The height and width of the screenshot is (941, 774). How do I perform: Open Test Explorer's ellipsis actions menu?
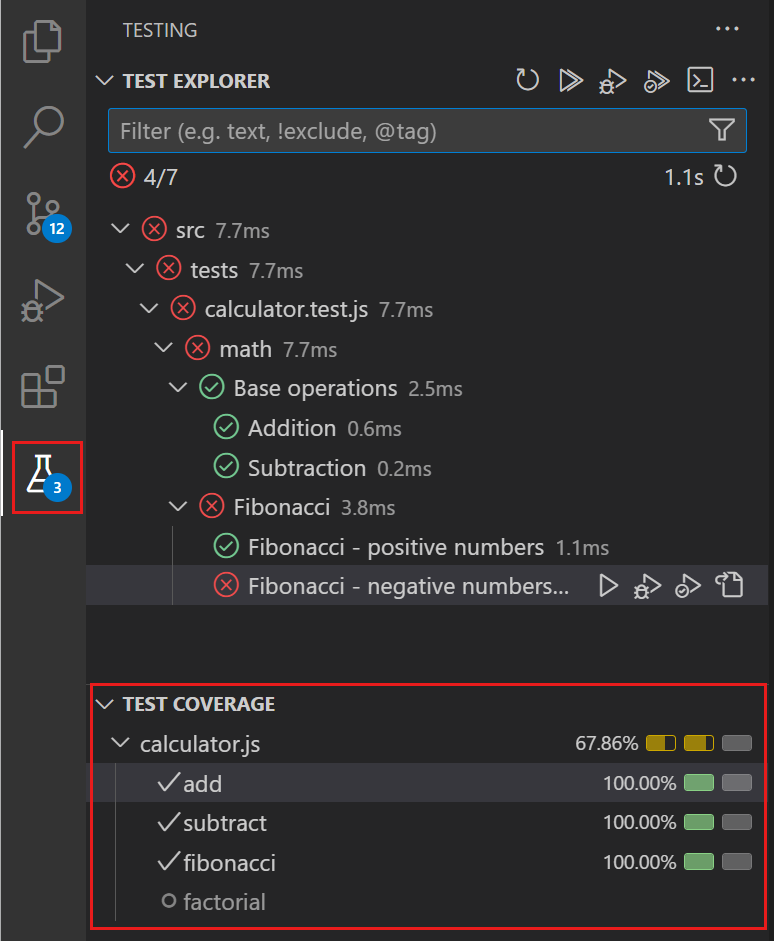tap(743, 80)
